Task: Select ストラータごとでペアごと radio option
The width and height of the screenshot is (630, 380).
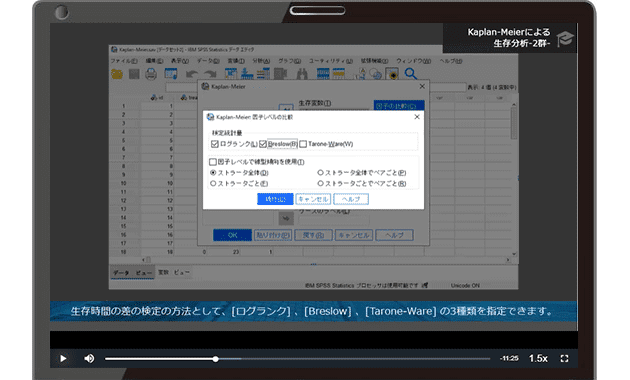Action: point(320,184)
